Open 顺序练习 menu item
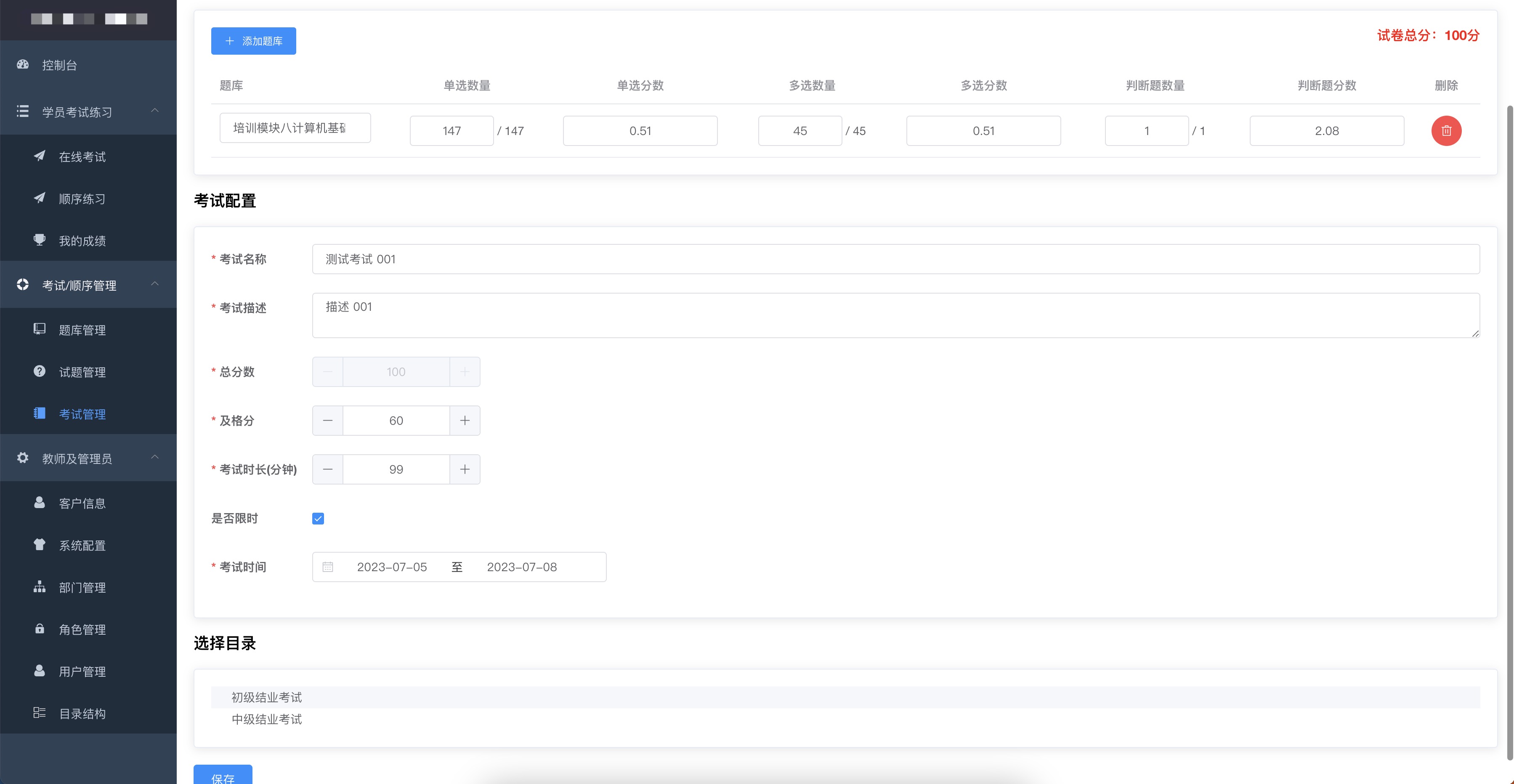 point(88,199)
